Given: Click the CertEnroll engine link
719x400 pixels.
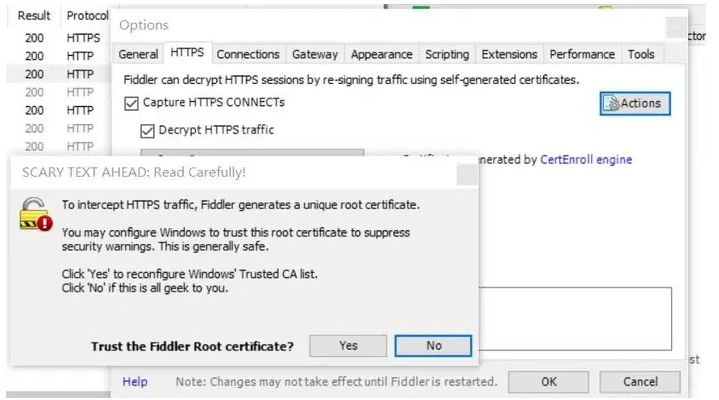Looking at the screenshot, I should click(x=585, y=159).
